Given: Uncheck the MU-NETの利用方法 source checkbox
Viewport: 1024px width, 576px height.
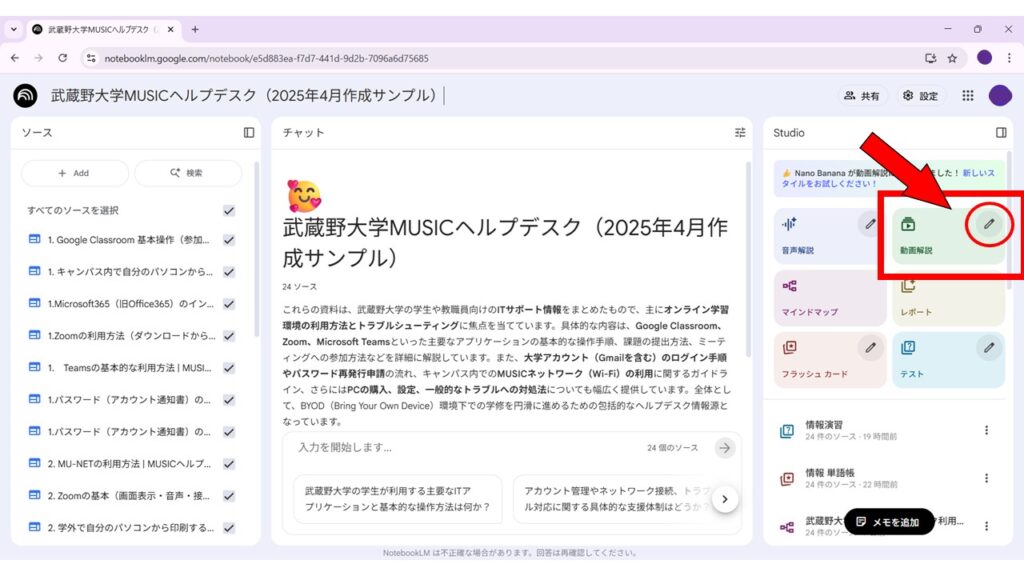Looking at the screenshot, I should (x=229, y=464).
